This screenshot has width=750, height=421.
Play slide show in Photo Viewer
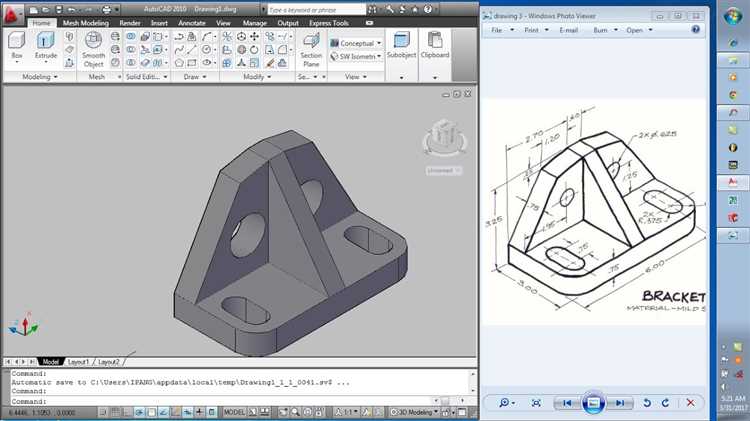(593, 403)
